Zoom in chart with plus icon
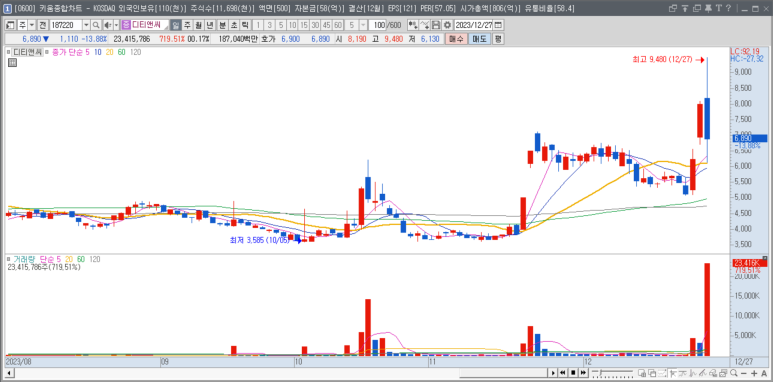This screenshot has height=382, width=773. point(754,373)
